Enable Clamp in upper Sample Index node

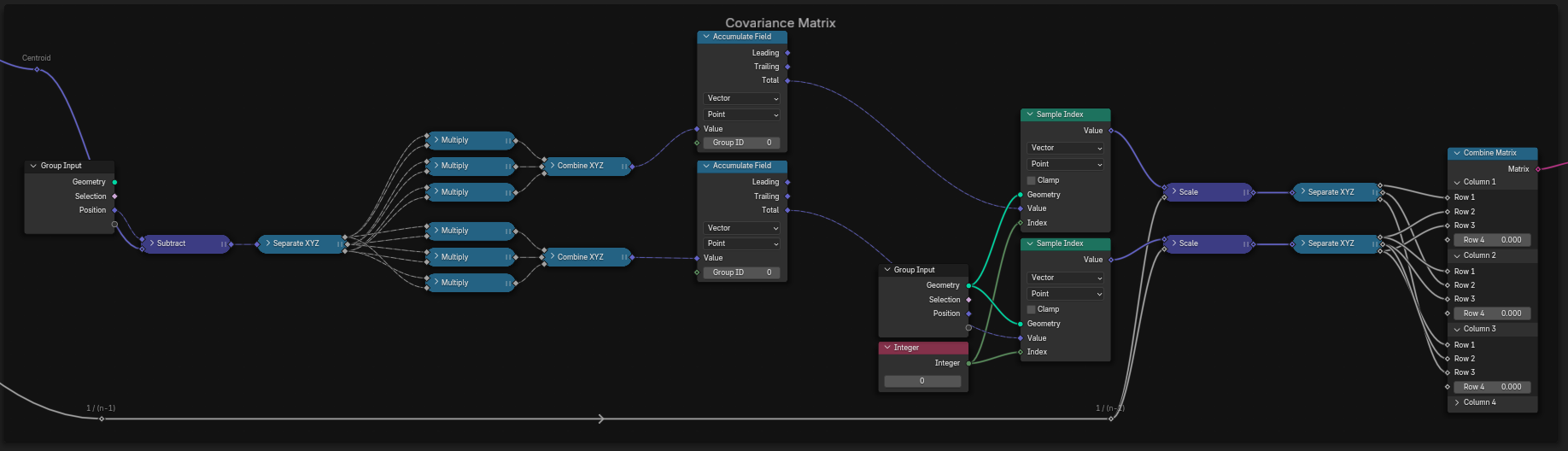click(1031, 180)
